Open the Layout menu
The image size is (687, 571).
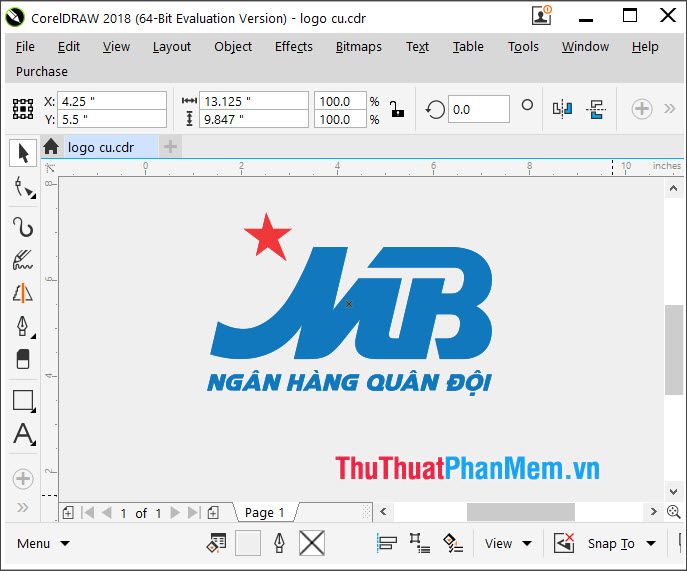[x=172, y=46]
